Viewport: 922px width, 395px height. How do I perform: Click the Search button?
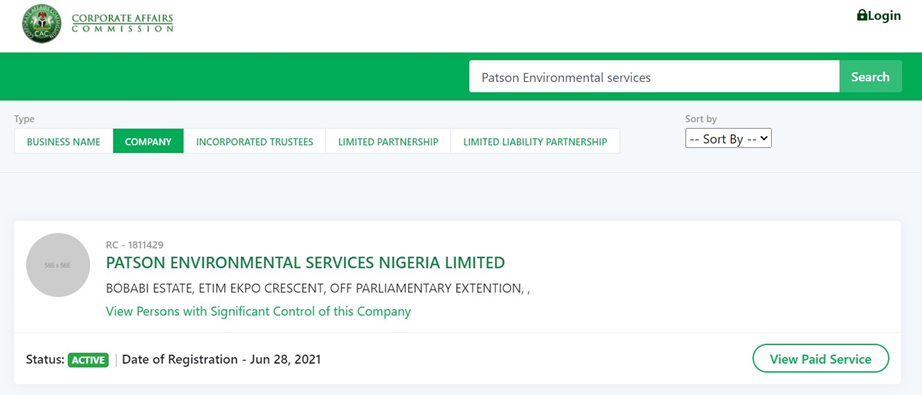point(870,76)
